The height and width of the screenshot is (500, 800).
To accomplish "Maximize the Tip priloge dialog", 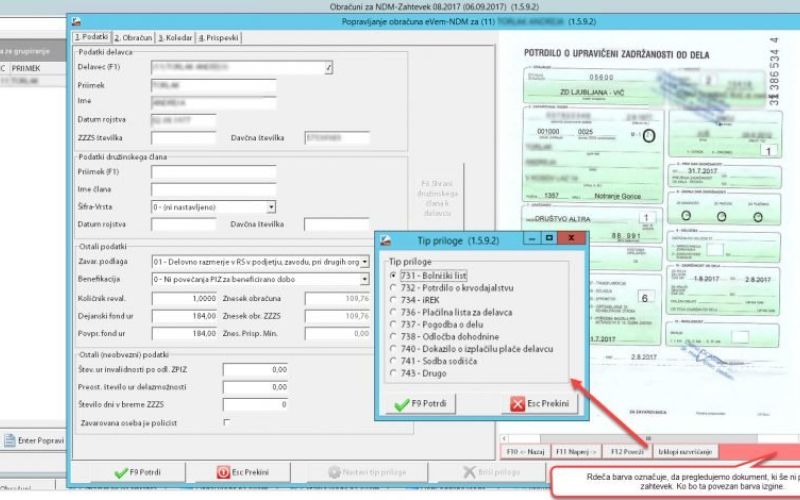I will pos(549,238).
